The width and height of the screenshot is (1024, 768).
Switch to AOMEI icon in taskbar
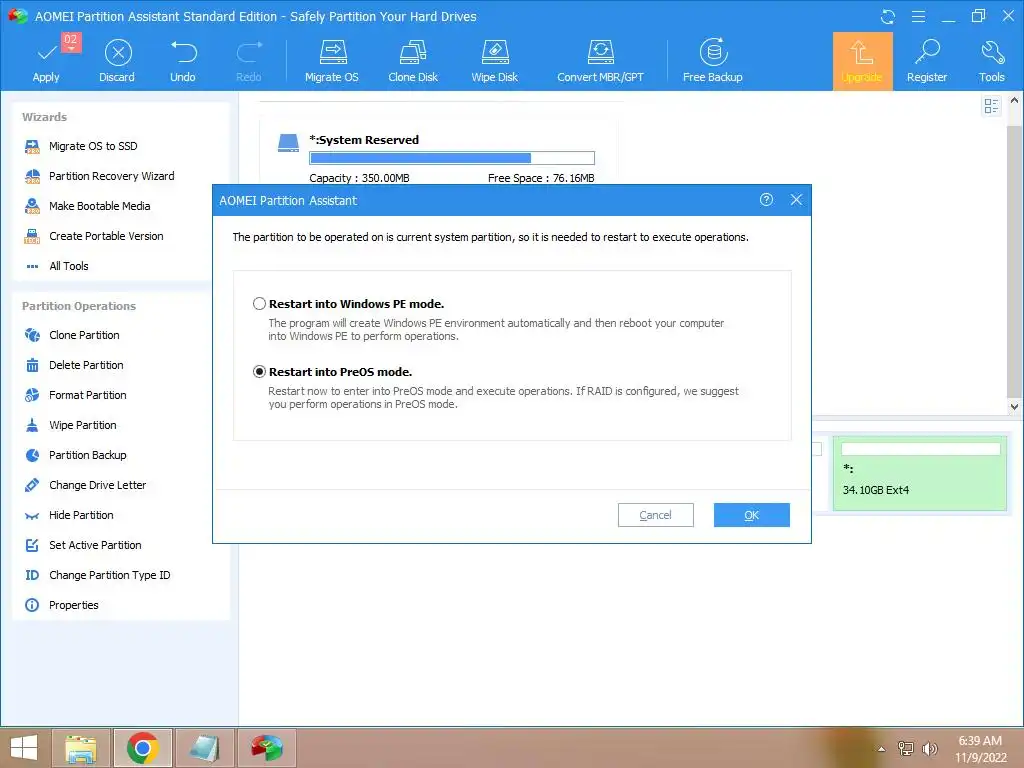click(x=267, y=748)
